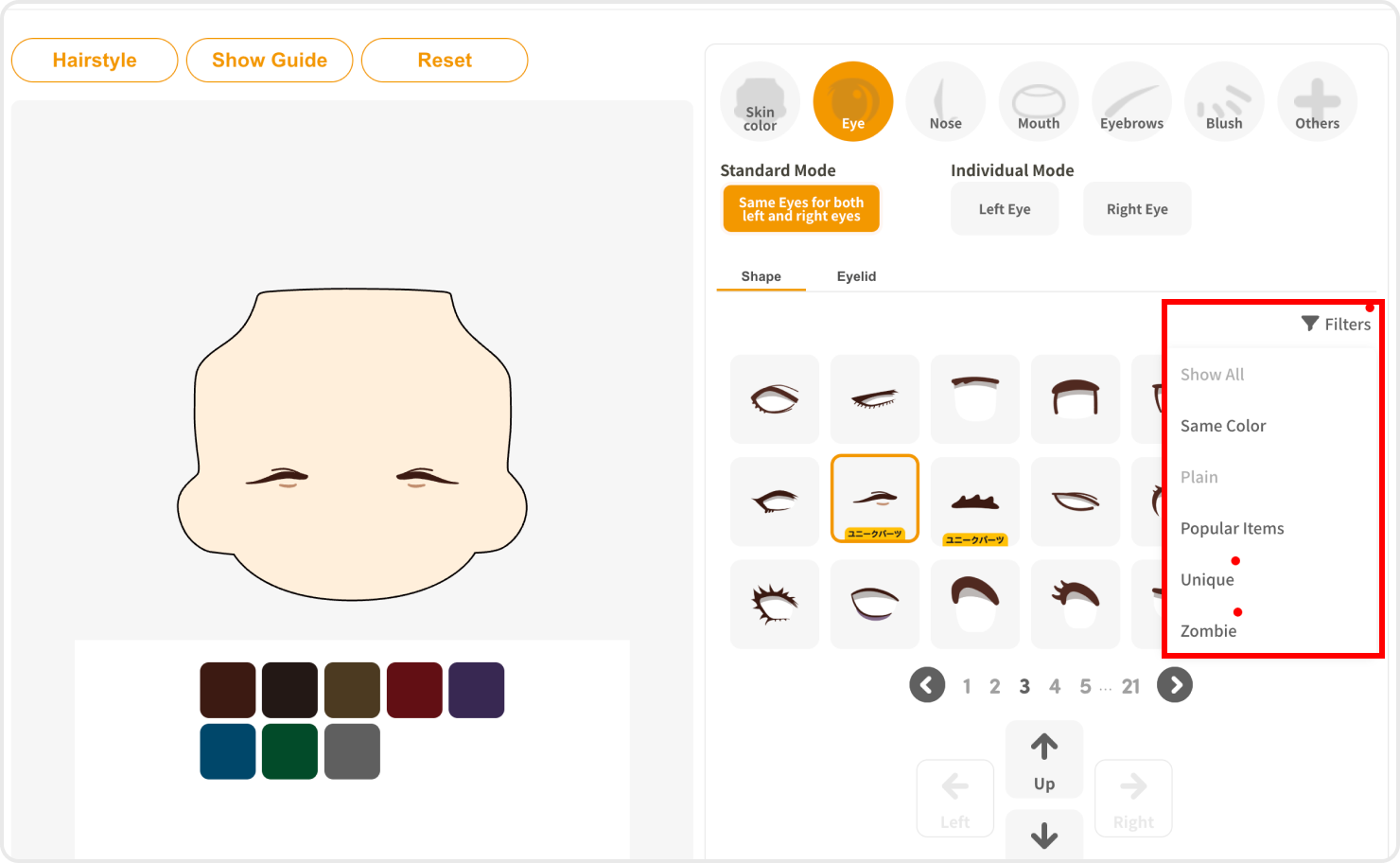This screenshot has height=863, width=1400.
Task: Select the Skin color category icon
Action: [760, 102]
